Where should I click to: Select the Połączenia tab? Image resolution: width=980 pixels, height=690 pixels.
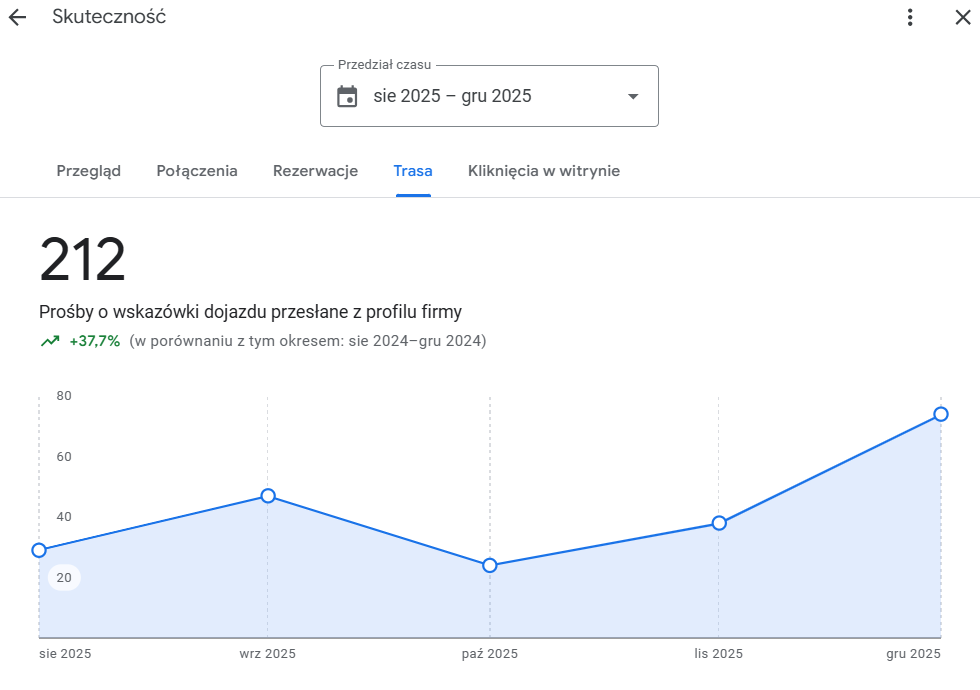(196, 171)
